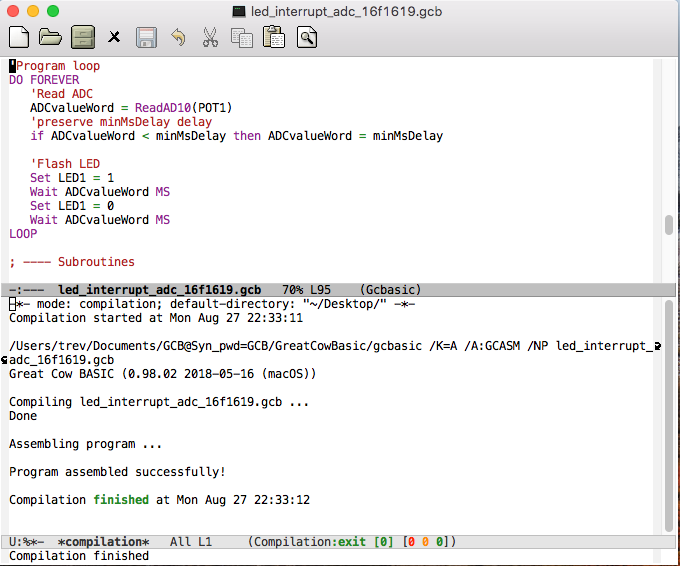
Task: Click the ReadAD10 function call
Action: 163,108
